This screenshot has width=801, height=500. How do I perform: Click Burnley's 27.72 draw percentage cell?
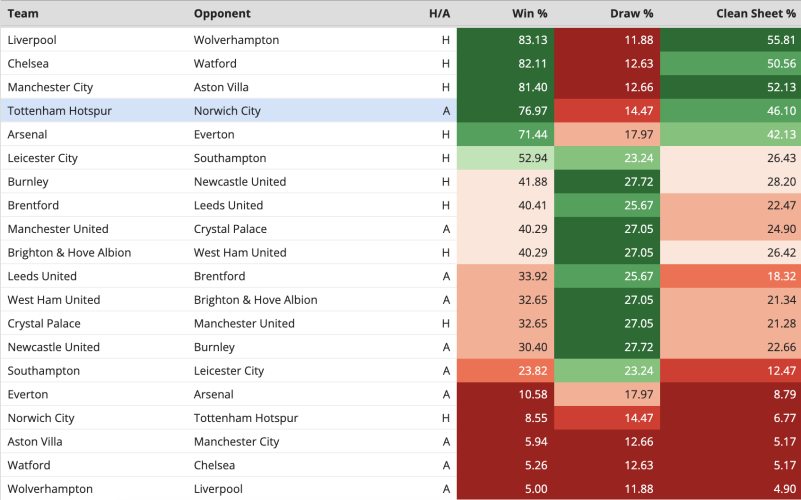(x=607, y=181)
